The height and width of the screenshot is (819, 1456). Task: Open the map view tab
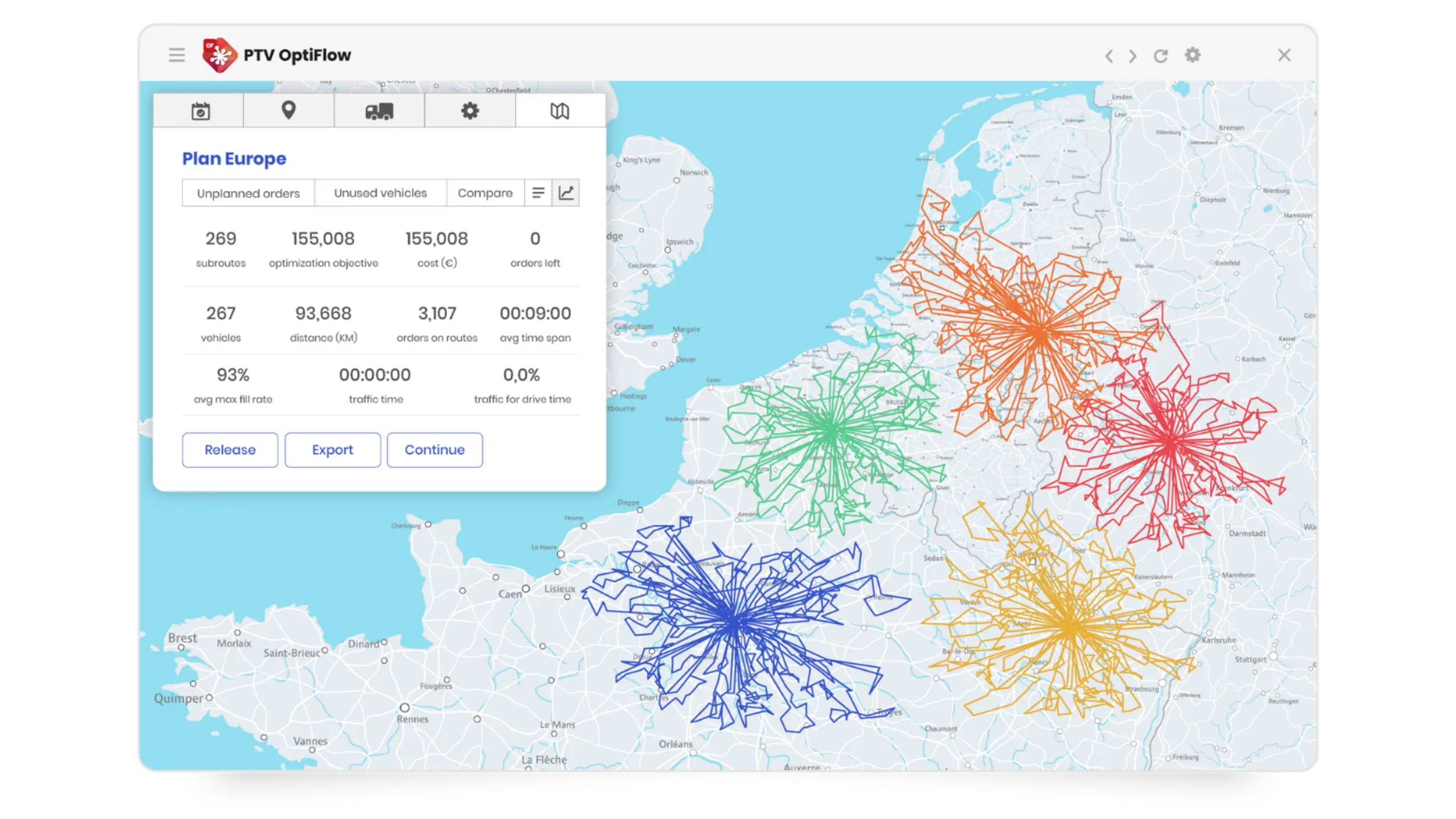coord(560,111)
